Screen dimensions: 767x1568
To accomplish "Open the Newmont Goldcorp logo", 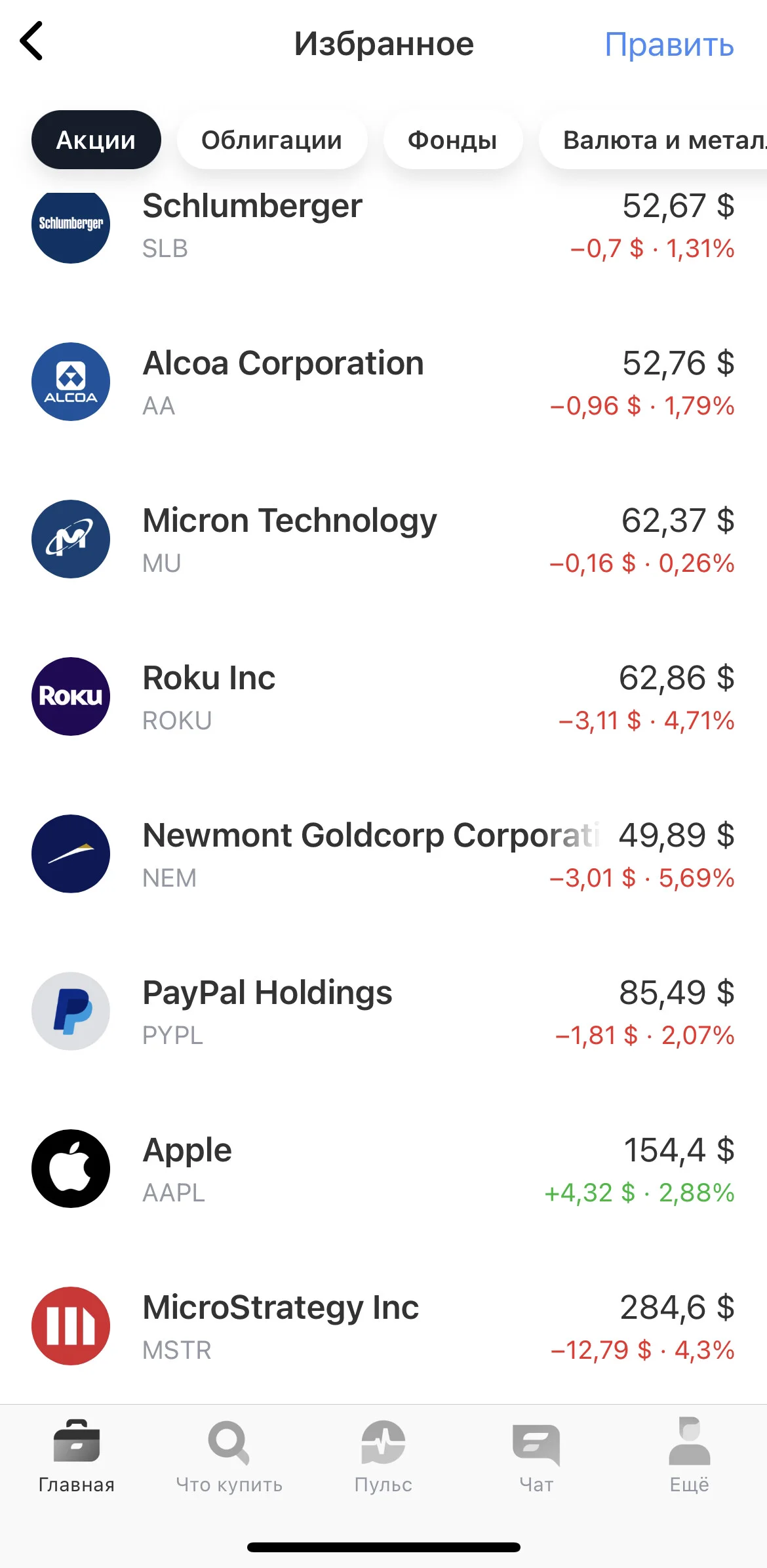I will pos(71,854).
